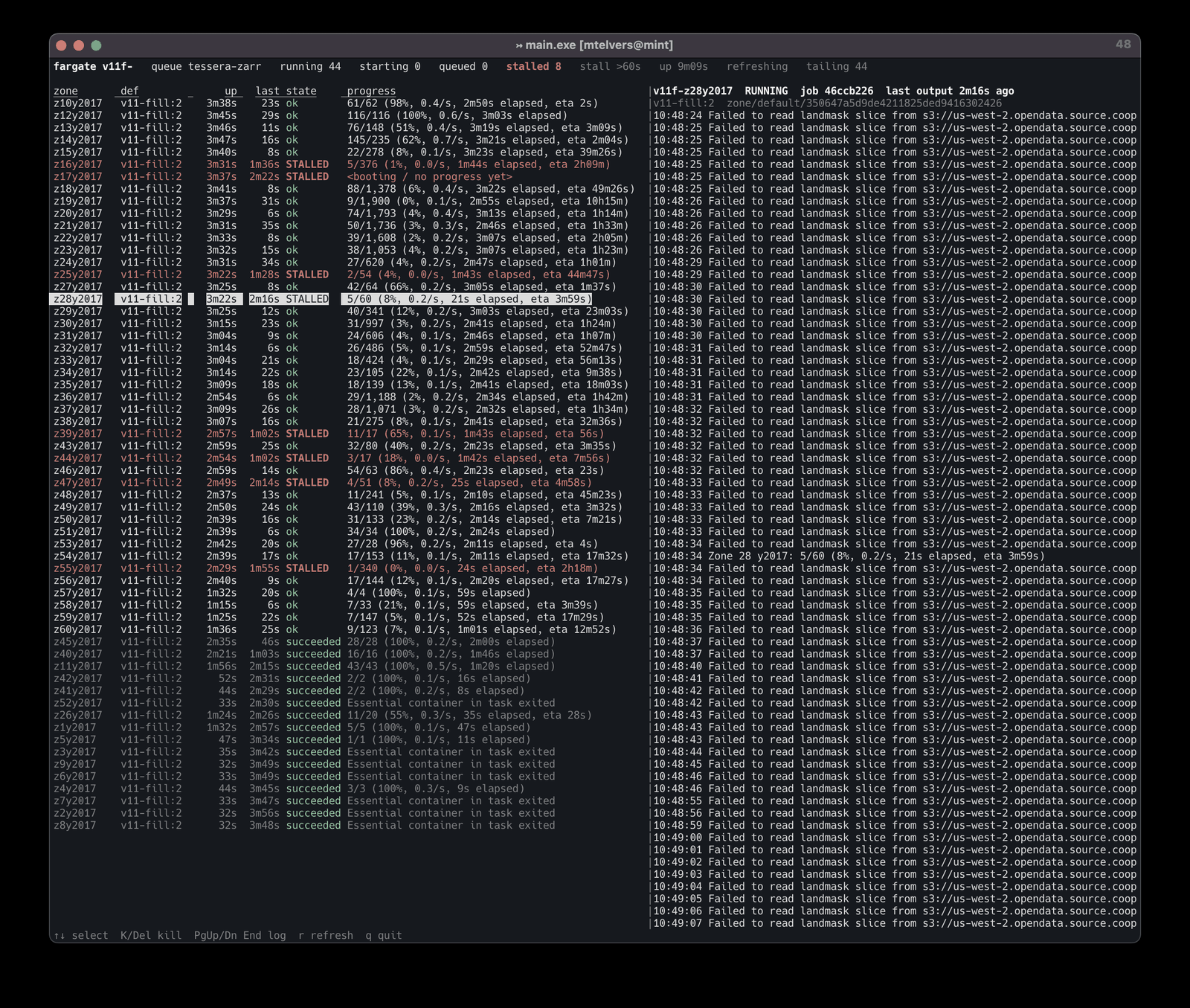This screenshot has height=1008, width=1190.
Task: Click the 'job 46ccb226' identifier in log header
Action: pos(837,91)
